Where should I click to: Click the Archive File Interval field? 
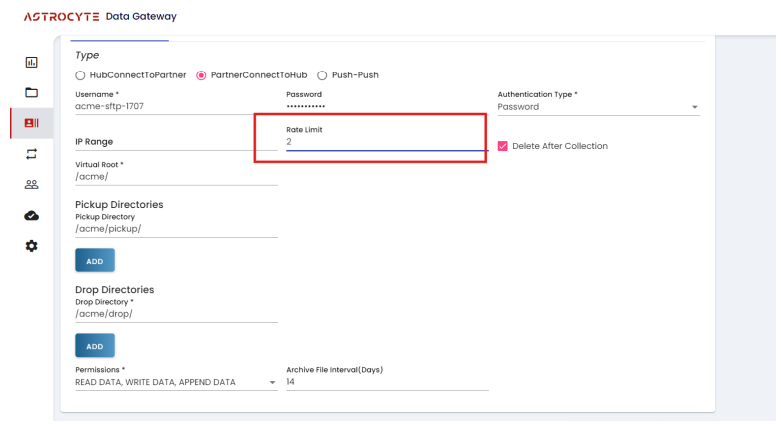click(x=386, y=382)
